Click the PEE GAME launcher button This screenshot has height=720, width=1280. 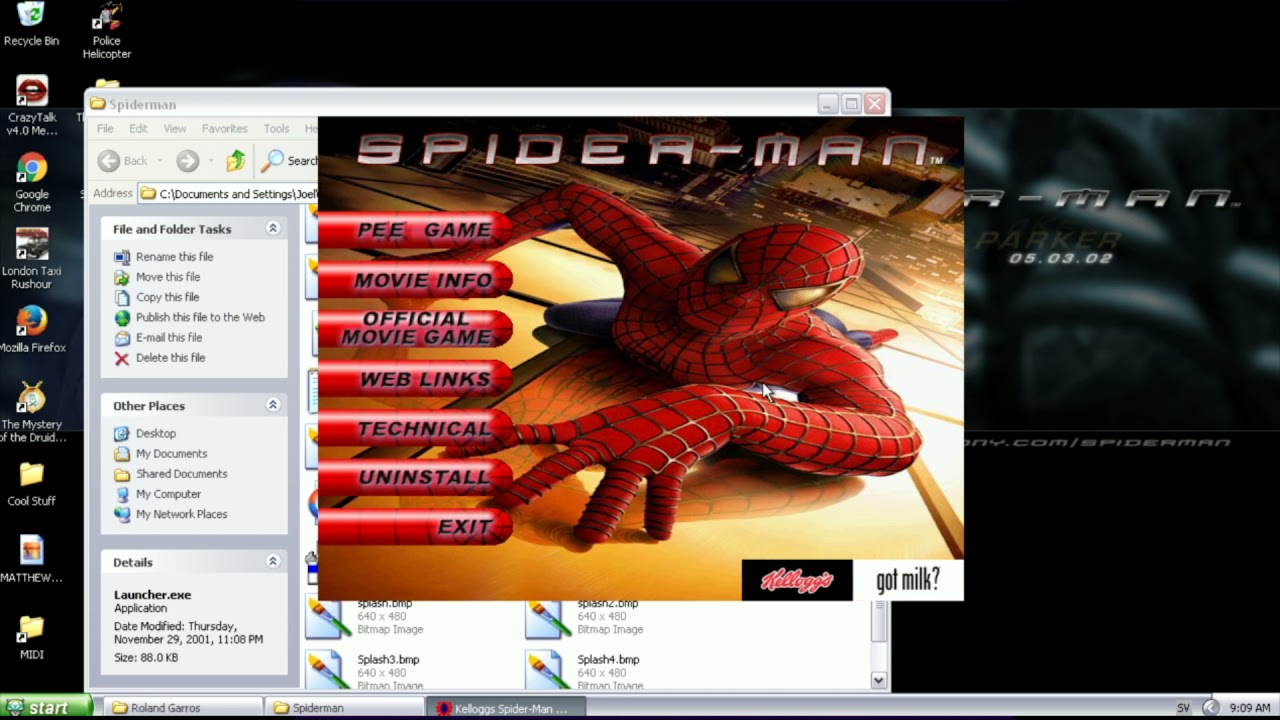pos(415,230)
